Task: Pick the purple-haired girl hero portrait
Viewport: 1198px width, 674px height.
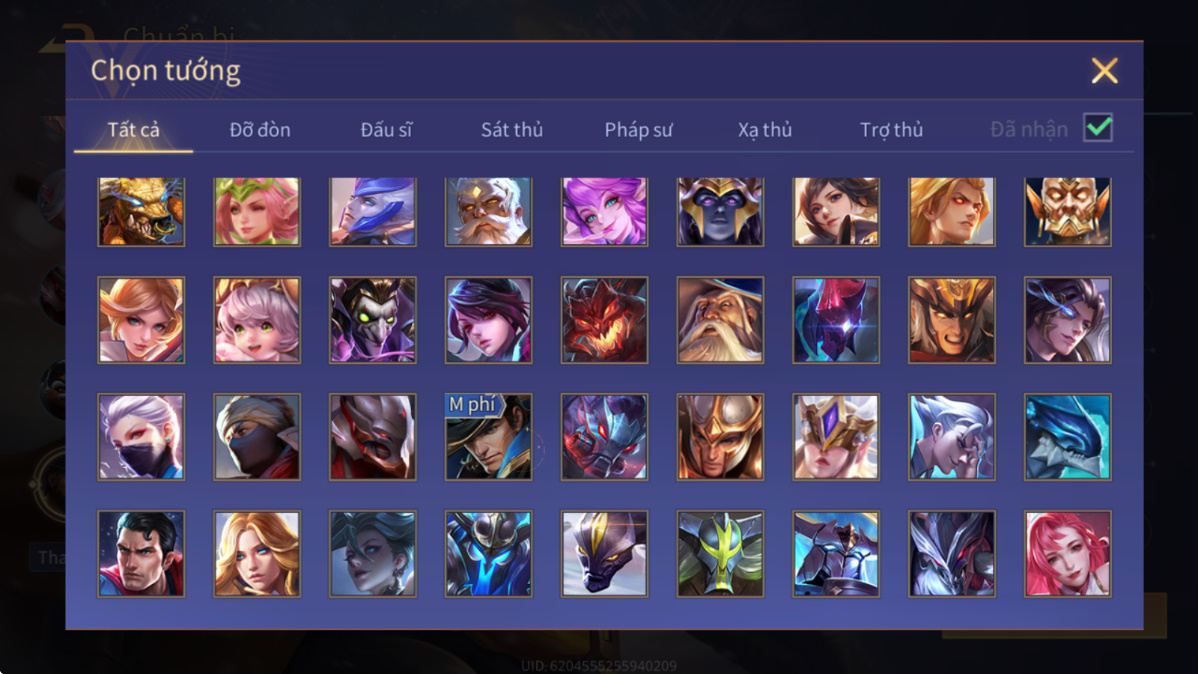Action: tap(604, 212)
